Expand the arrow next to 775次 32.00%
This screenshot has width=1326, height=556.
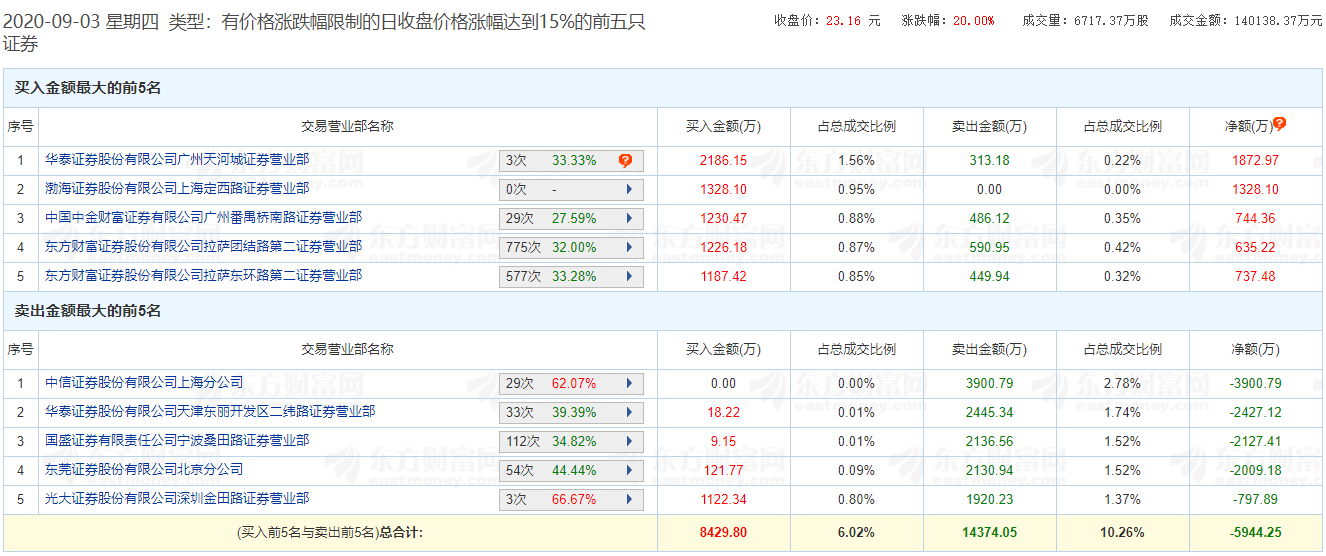pyautogui.click(x=628, y=247)
